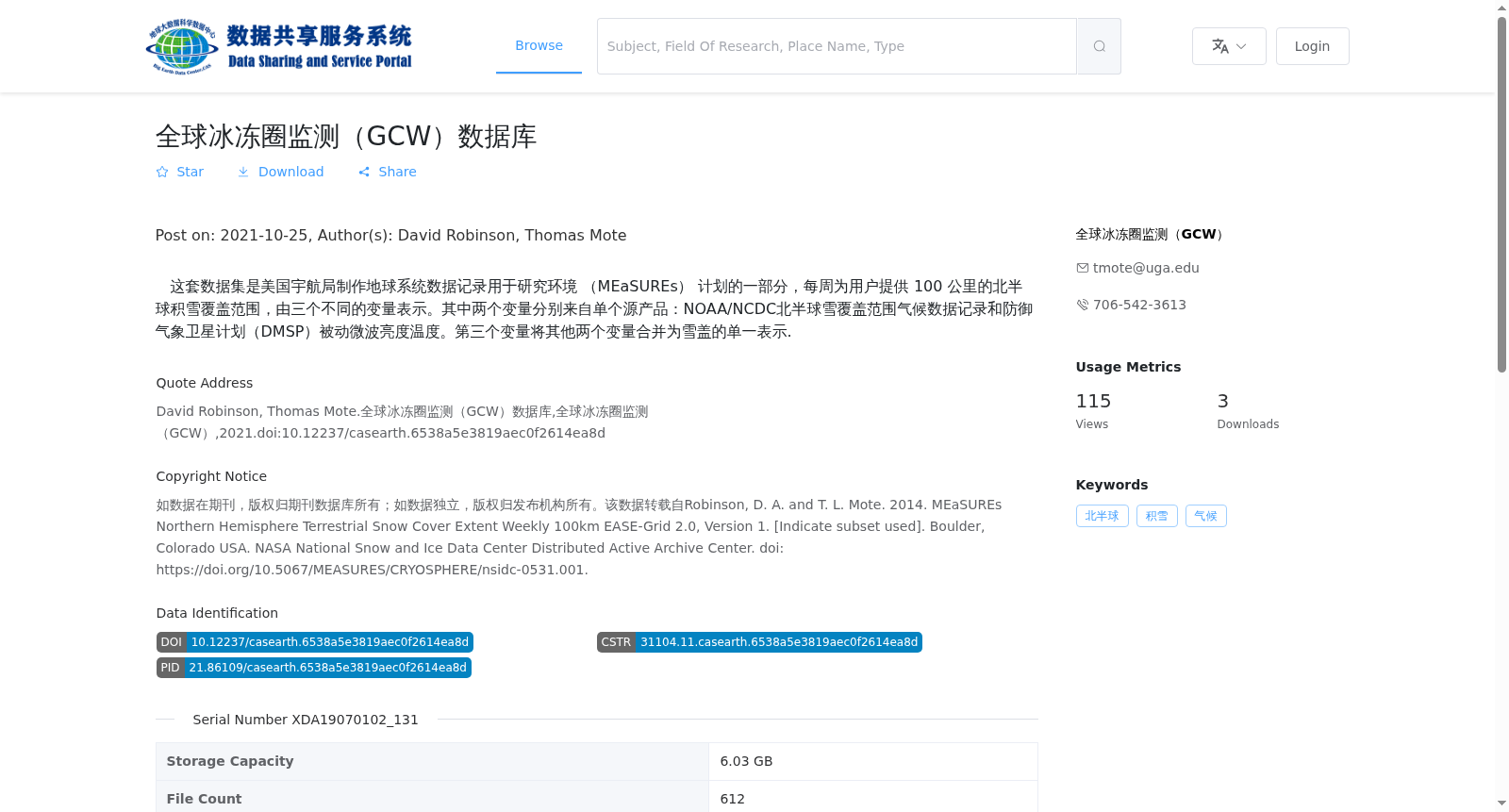
Task: Click the scrollbar down arrow
Action: pyautogui.click(x=1501, y=804)
